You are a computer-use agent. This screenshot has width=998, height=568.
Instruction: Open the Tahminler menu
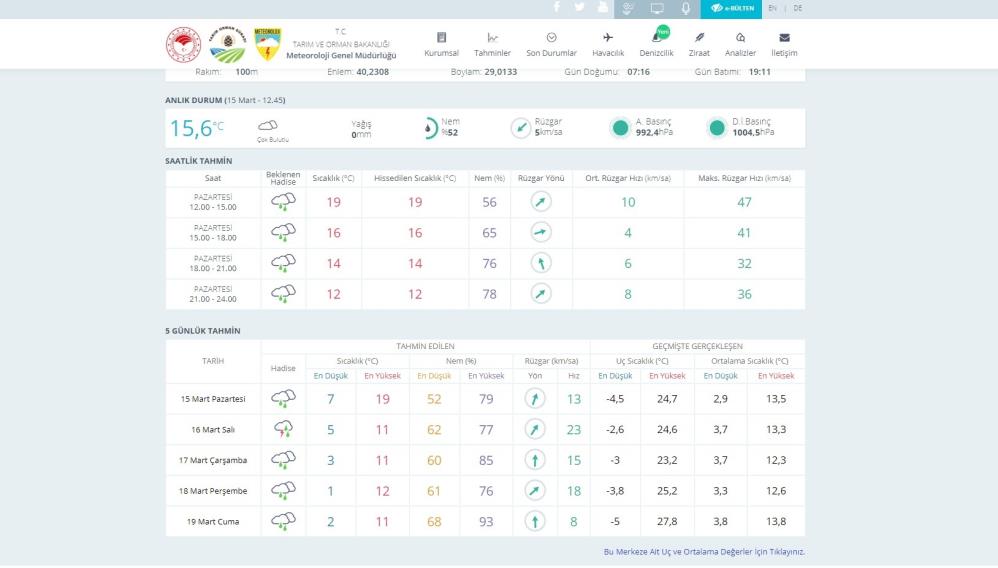pos(492,44)
